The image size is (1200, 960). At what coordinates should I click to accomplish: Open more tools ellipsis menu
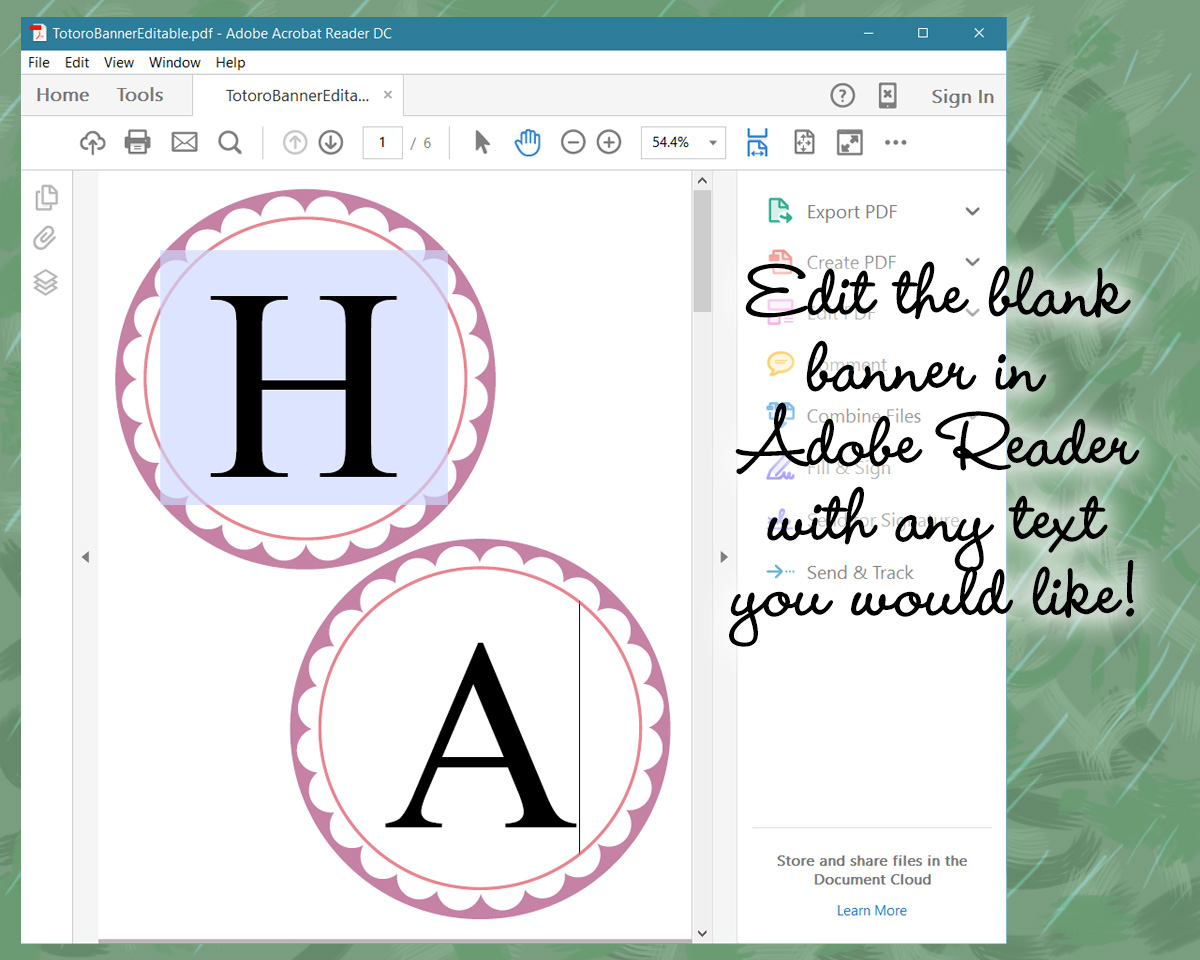coord(896,142)
